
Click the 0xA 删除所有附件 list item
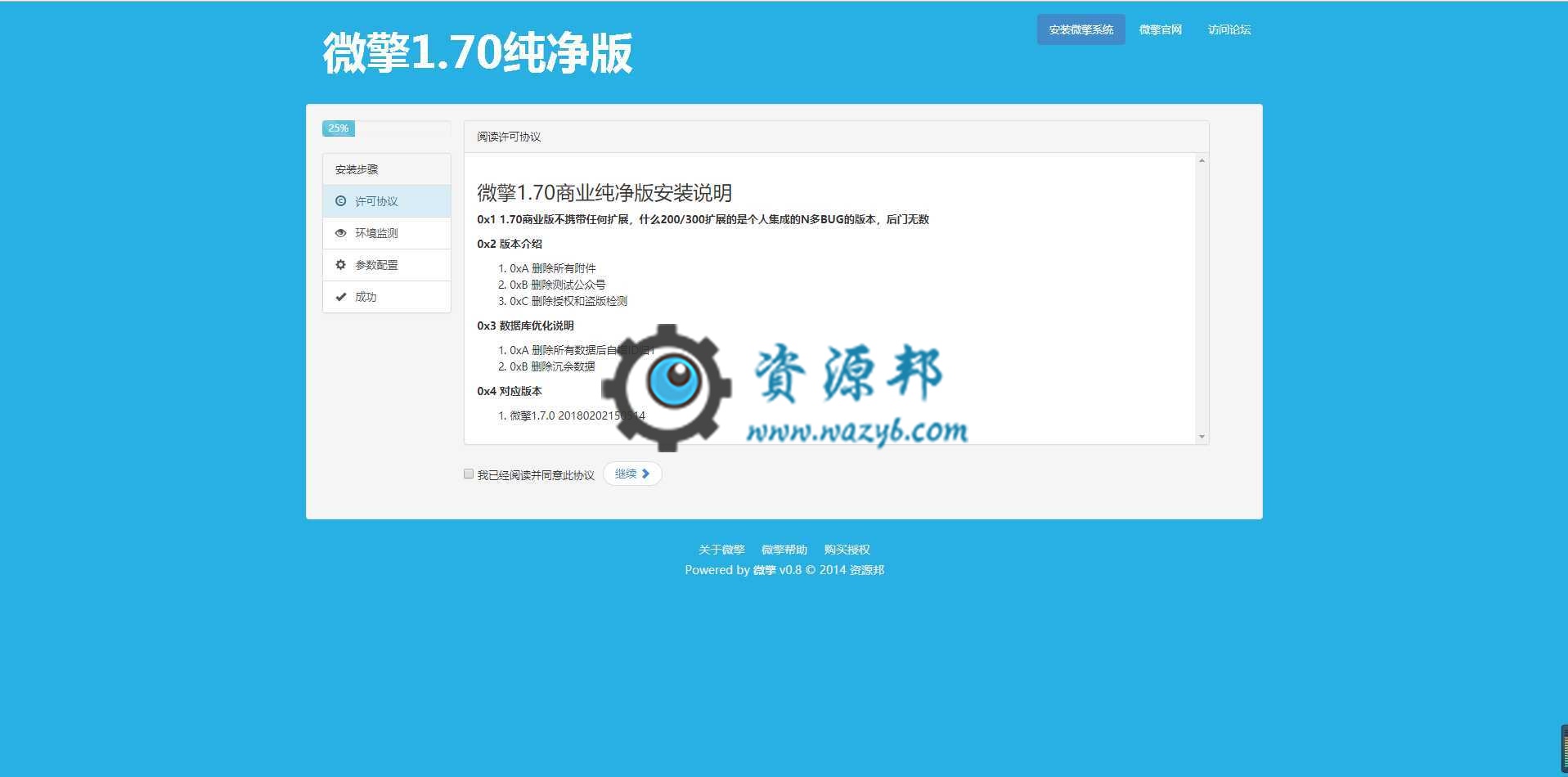click(553, 268)
